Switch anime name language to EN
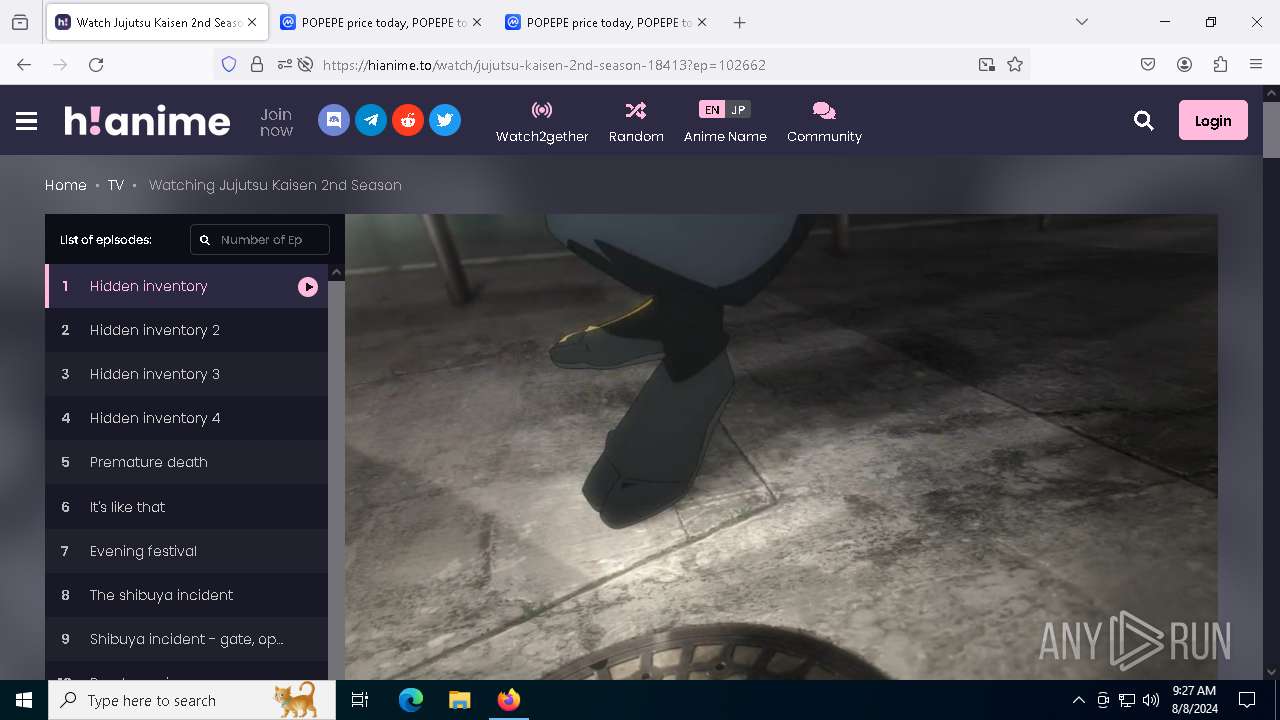Screen dimensions: 1280x720 [712, 110]
